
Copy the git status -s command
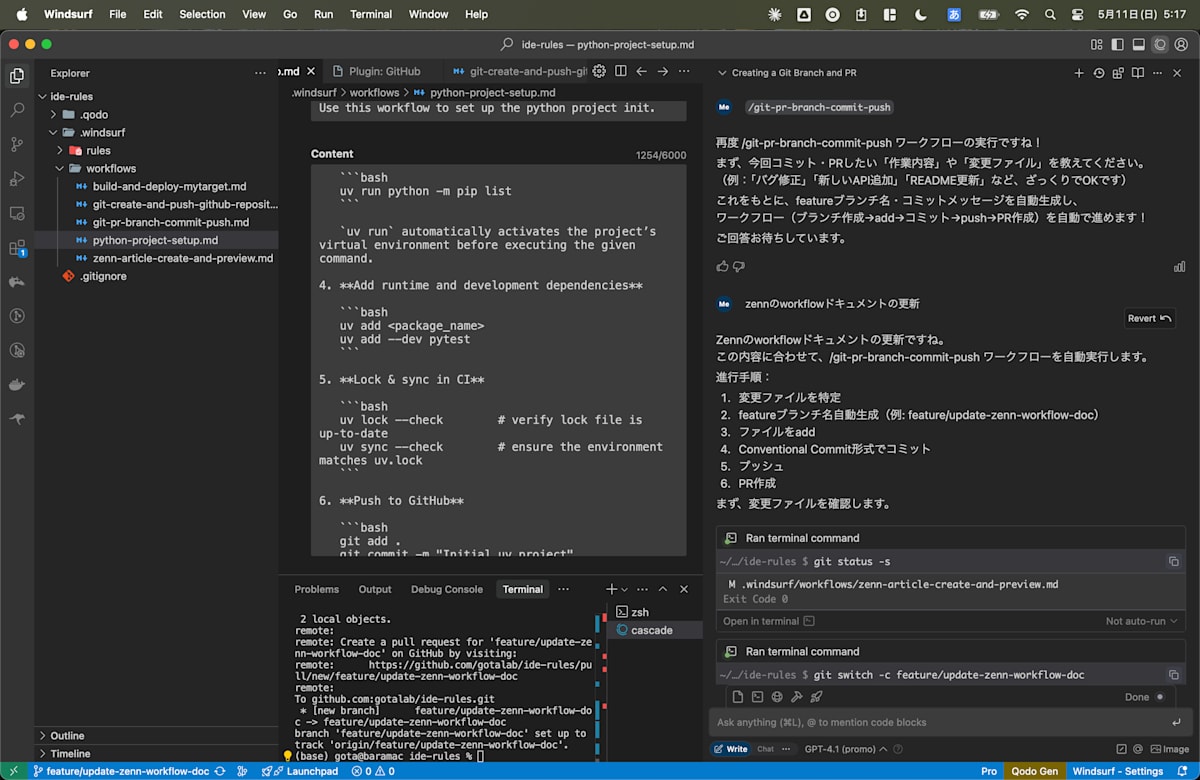[1173, 562]
